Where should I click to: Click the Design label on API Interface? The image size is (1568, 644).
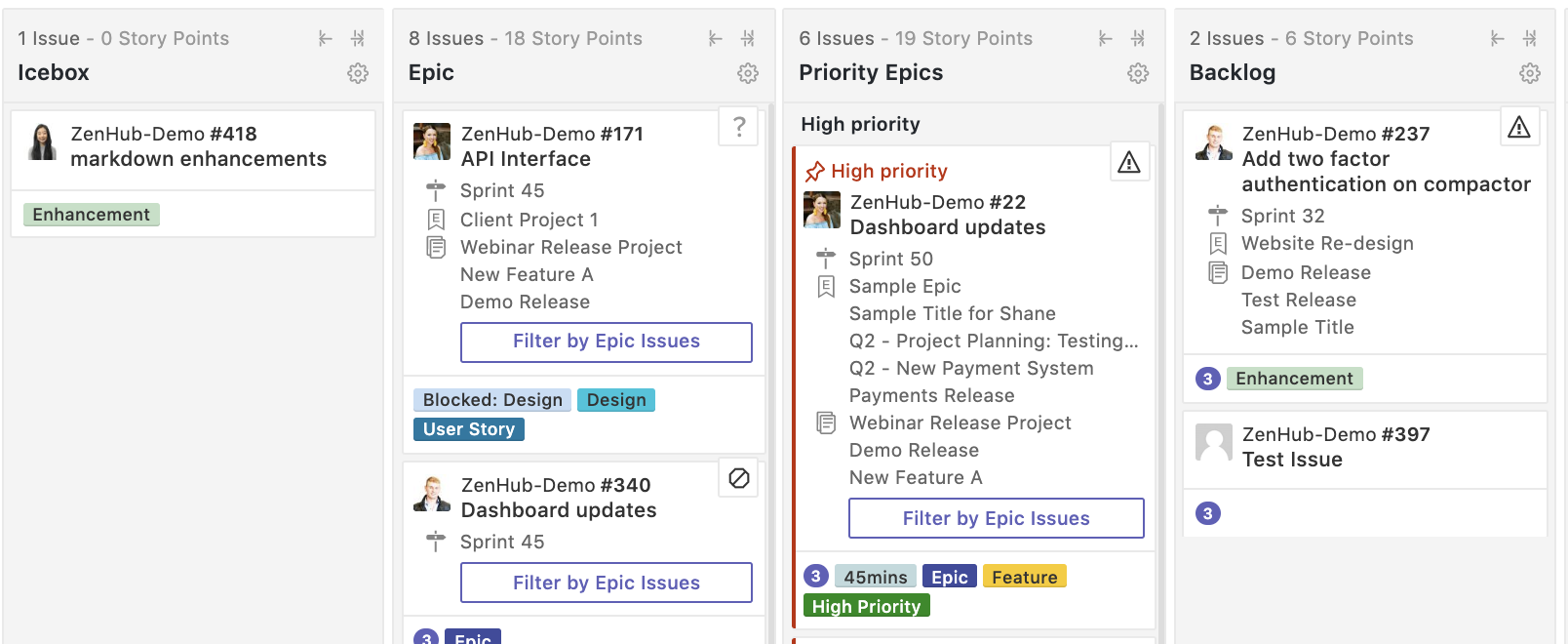[x=615, y=399]
